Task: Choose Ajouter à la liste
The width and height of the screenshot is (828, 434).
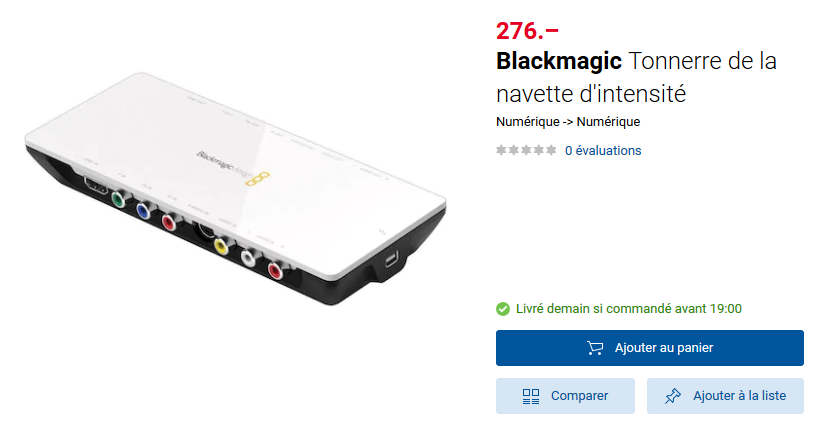Action: point(725,396)
